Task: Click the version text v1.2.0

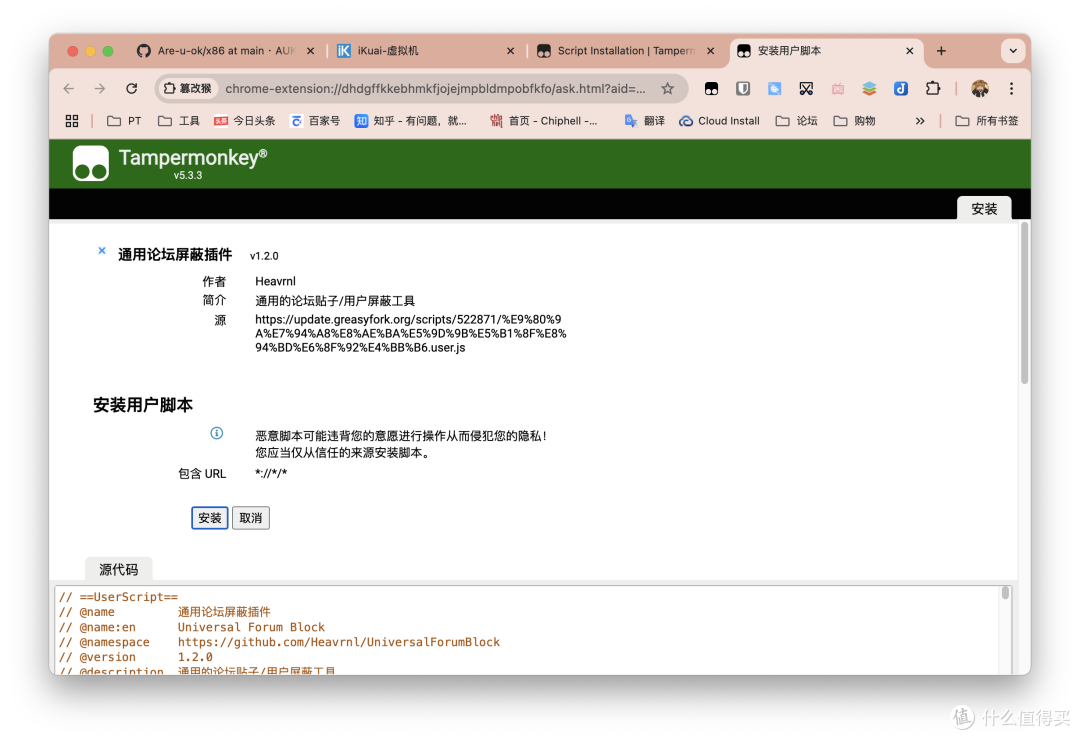Action: (264, 256)
